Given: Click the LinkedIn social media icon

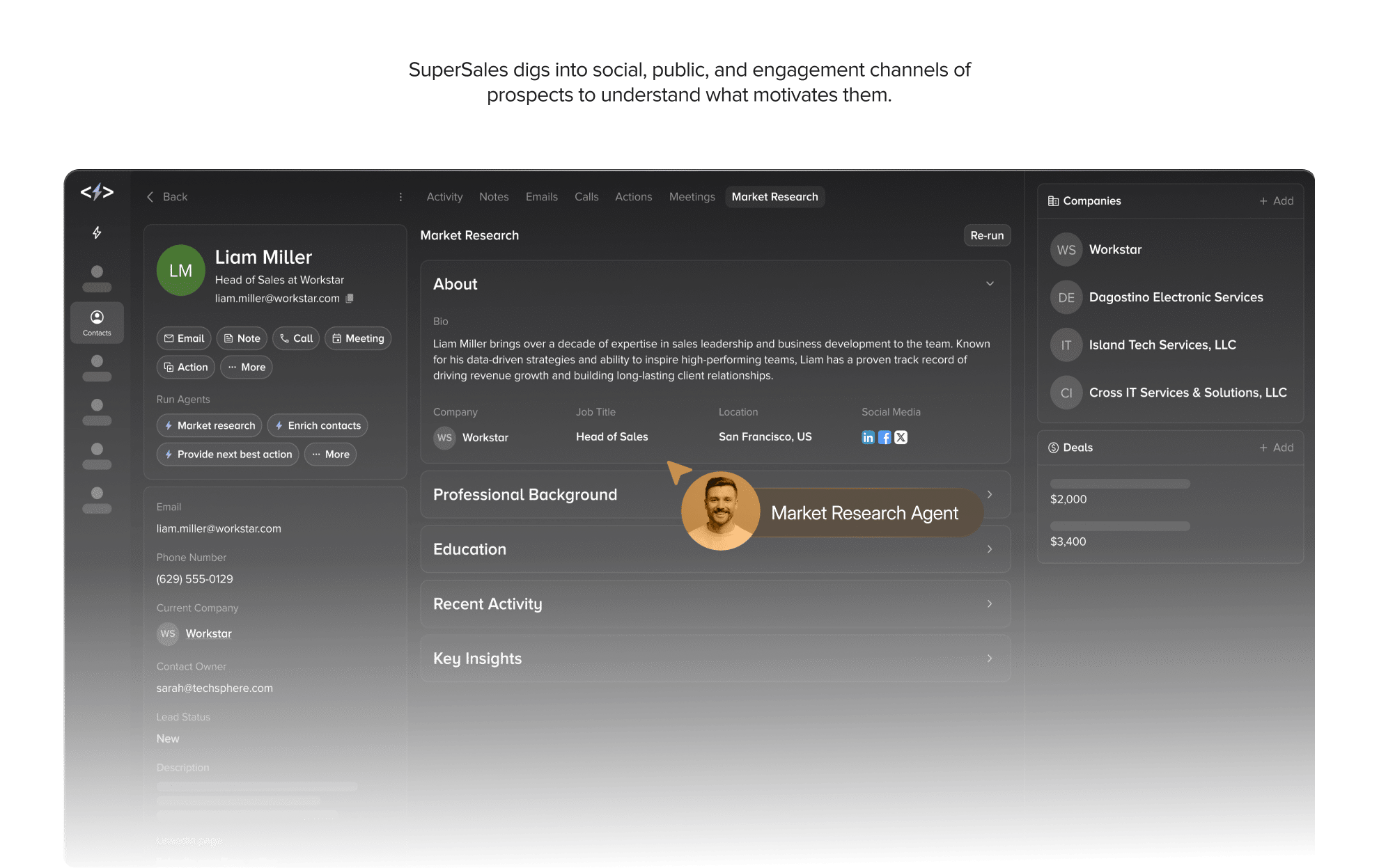Looking at the screenshot, I should click(x=868, y=437).
